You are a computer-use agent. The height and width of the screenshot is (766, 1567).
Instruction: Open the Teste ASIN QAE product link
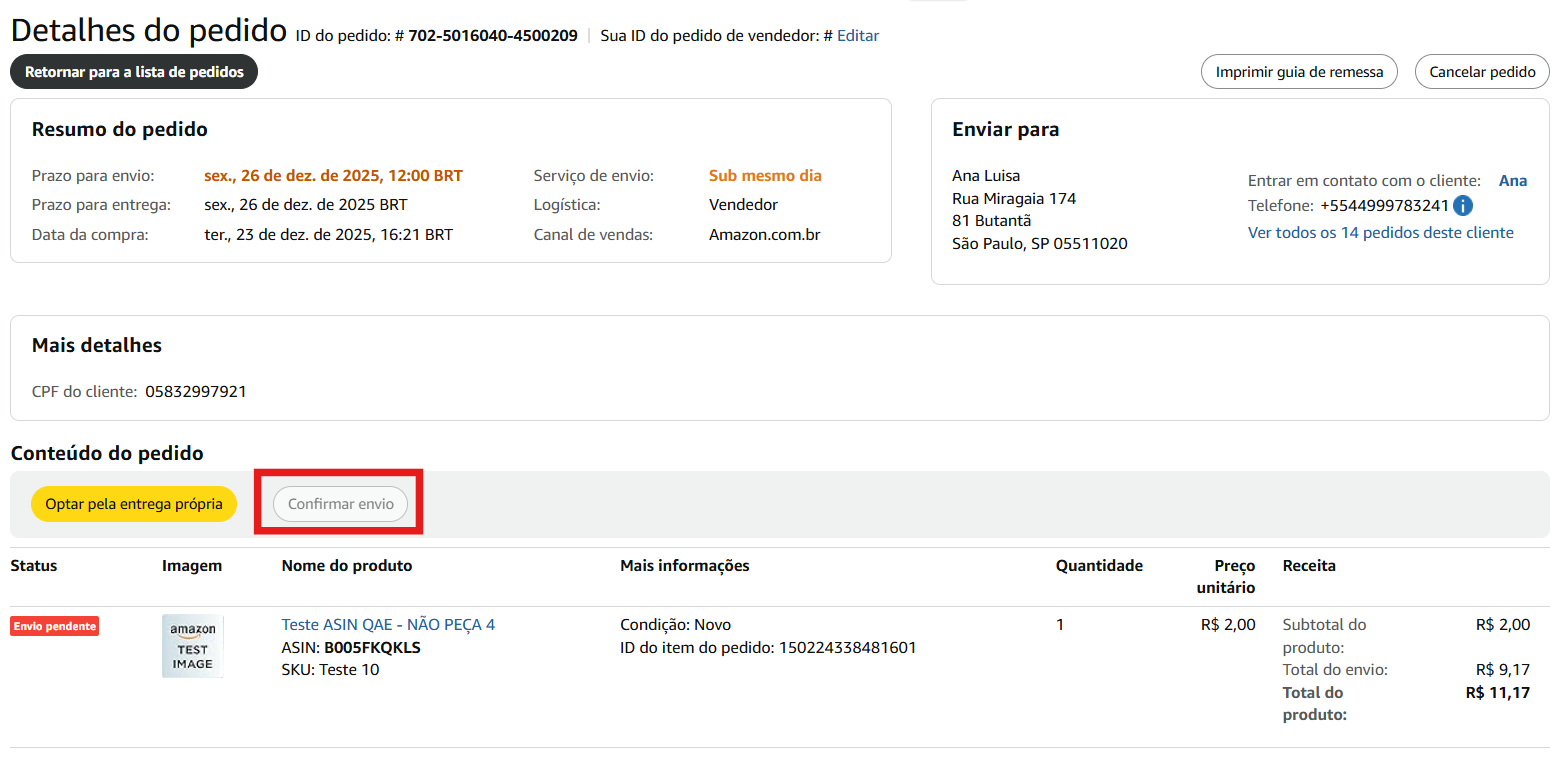(x=388, y=625)
